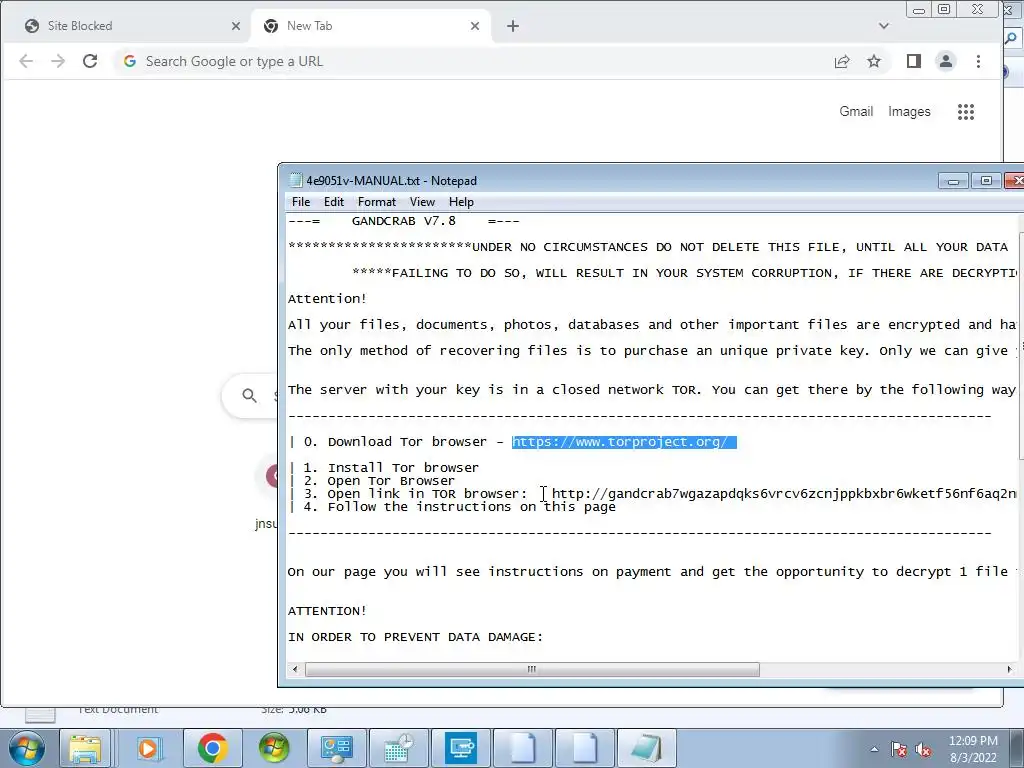Open Notepad Edit menu
1024x768 pixels.
pyautogui.click(x=334, y=202)
